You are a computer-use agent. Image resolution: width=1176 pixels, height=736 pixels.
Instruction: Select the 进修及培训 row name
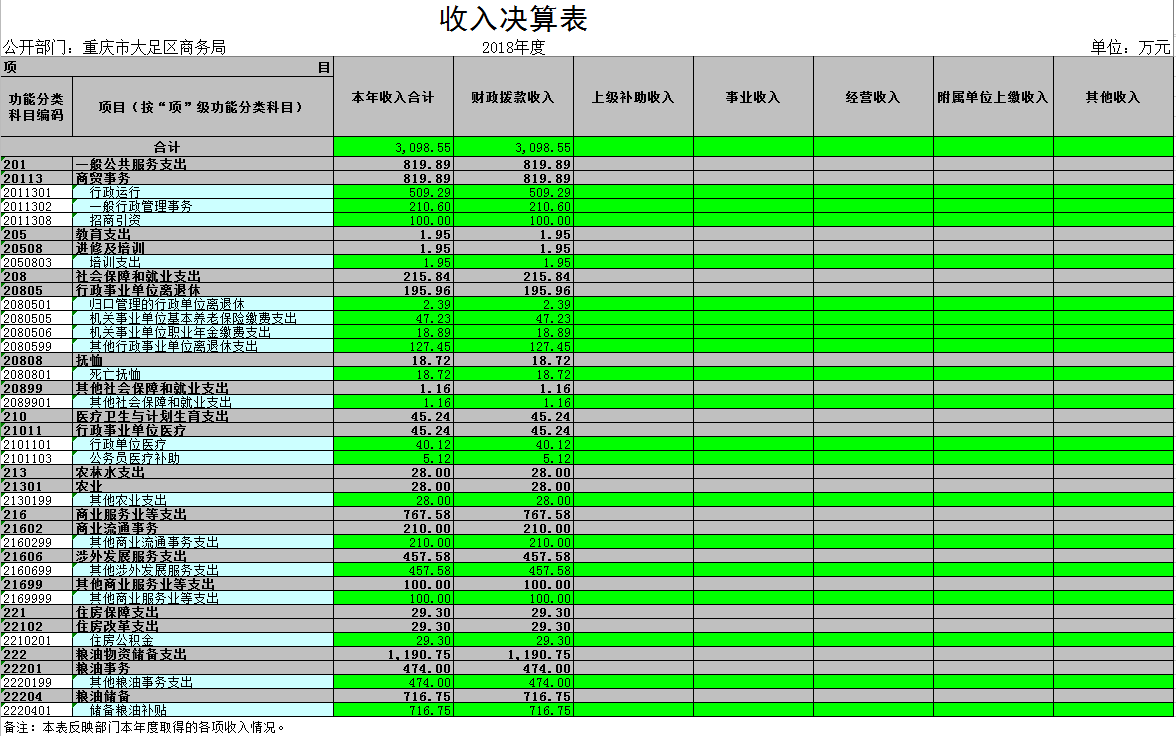pyautogui.click(x=110, y=248)
